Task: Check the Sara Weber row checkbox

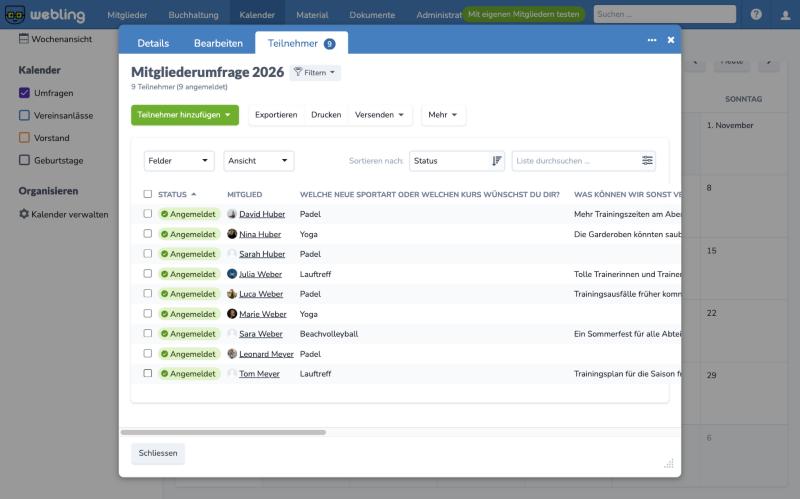Action: [x=147, y=333]
